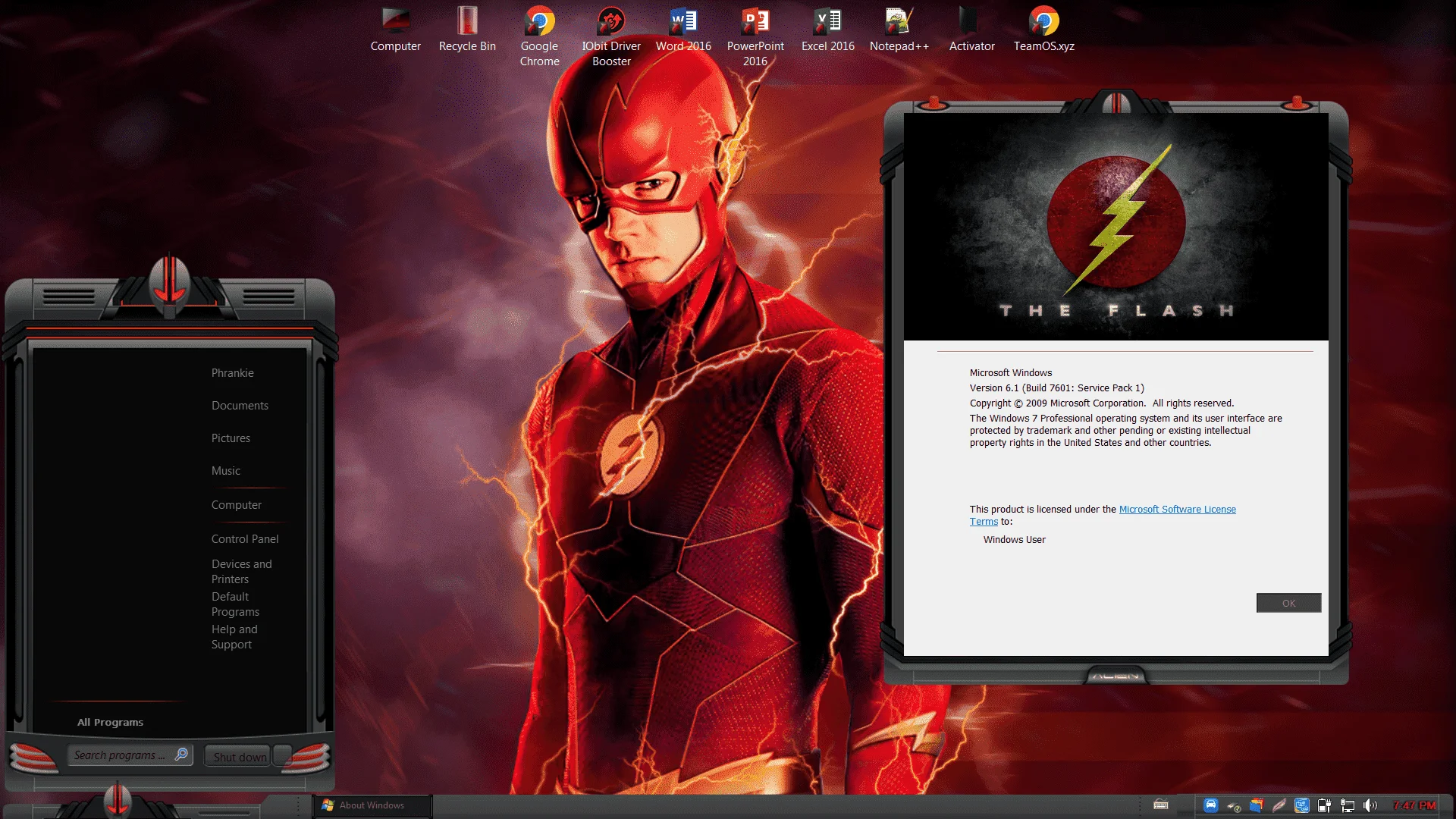The width and height of the screenshot is (1456, 819).
Task: Open the Computer desktop icon
Action: [395, 30]
